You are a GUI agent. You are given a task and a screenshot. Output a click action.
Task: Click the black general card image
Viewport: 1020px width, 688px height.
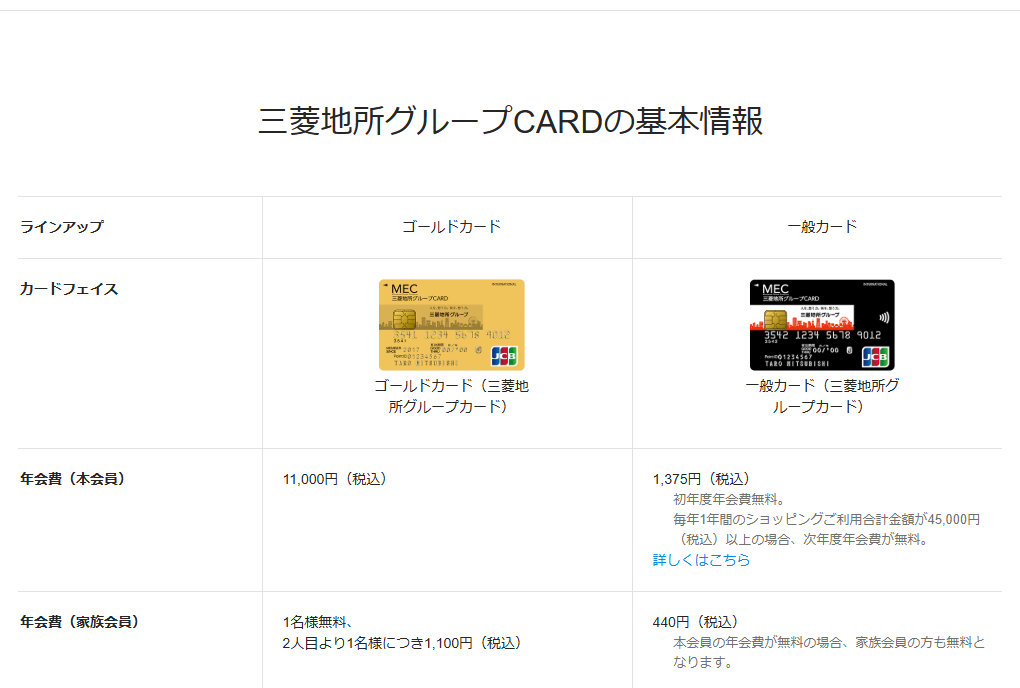coord(822,325)
